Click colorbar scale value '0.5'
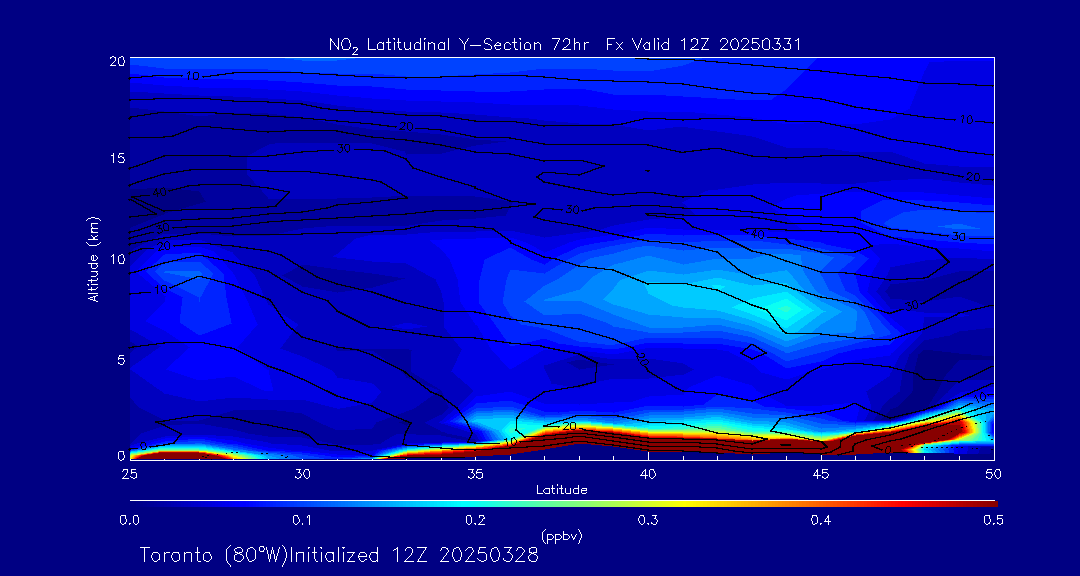This screenshot has height=576, width=1080. click(x=994, y=521)
